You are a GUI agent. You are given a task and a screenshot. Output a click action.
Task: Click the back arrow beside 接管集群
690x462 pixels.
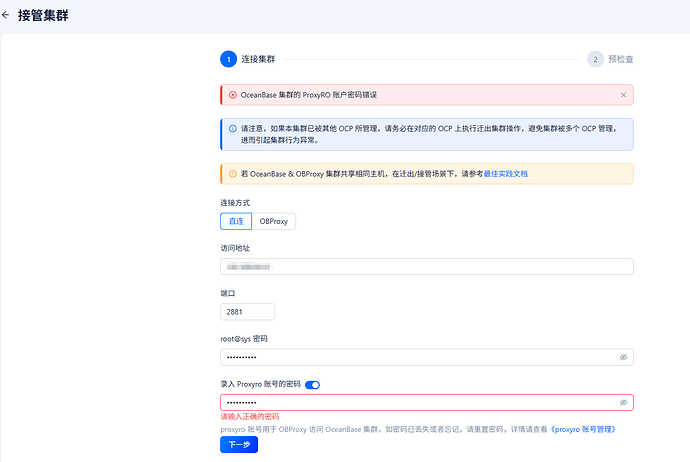click(x=6, y=15)
